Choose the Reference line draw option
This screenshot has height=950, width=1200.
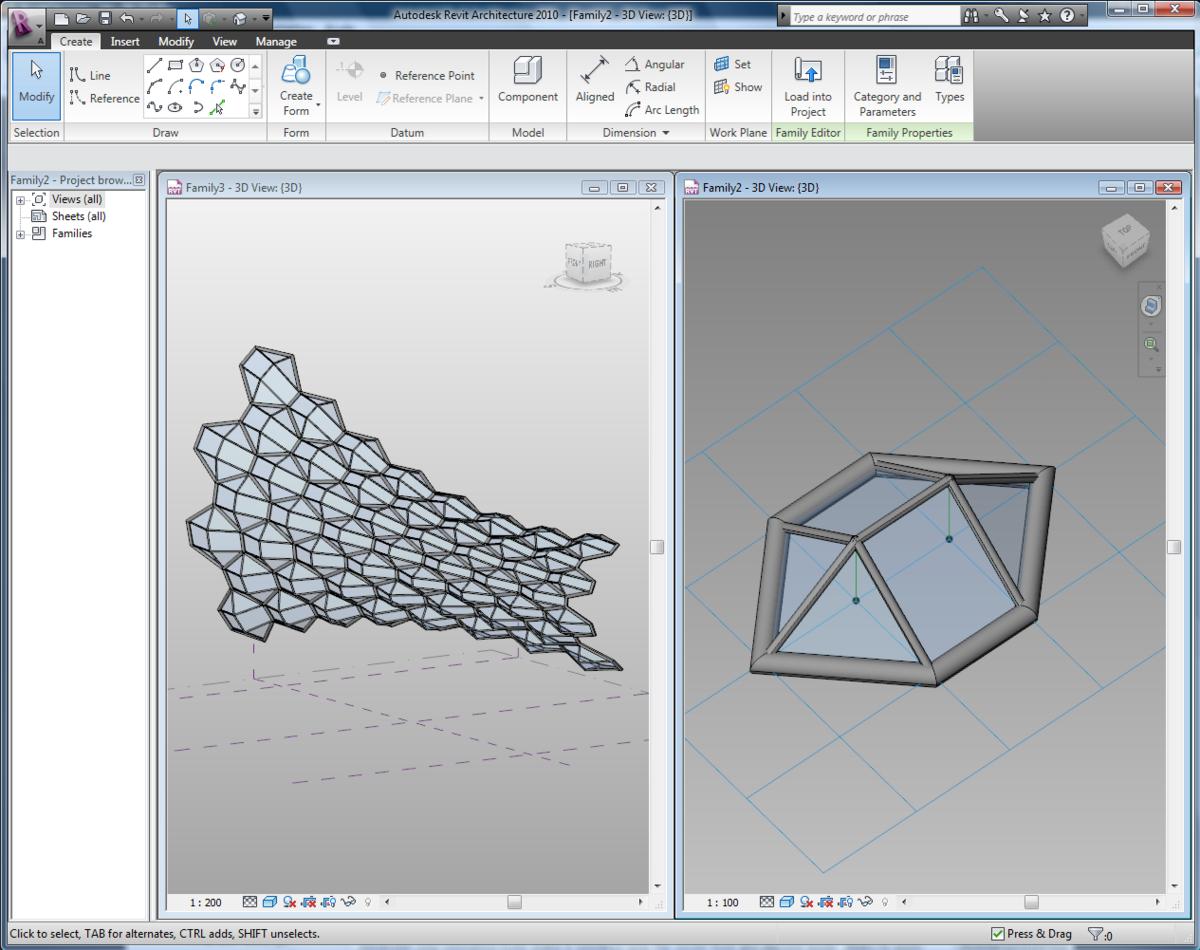pos(104,98)
